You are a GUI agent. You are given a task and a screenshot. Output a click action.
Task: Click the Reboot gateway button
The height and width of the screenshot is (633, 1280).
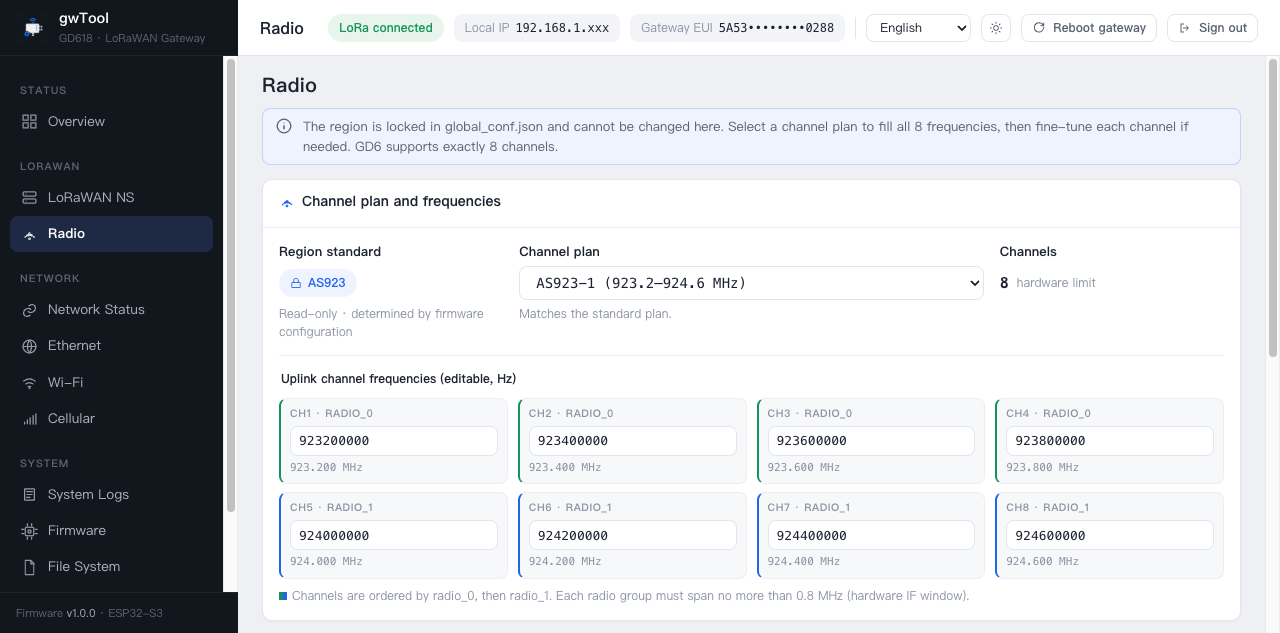coord(1089,28)
